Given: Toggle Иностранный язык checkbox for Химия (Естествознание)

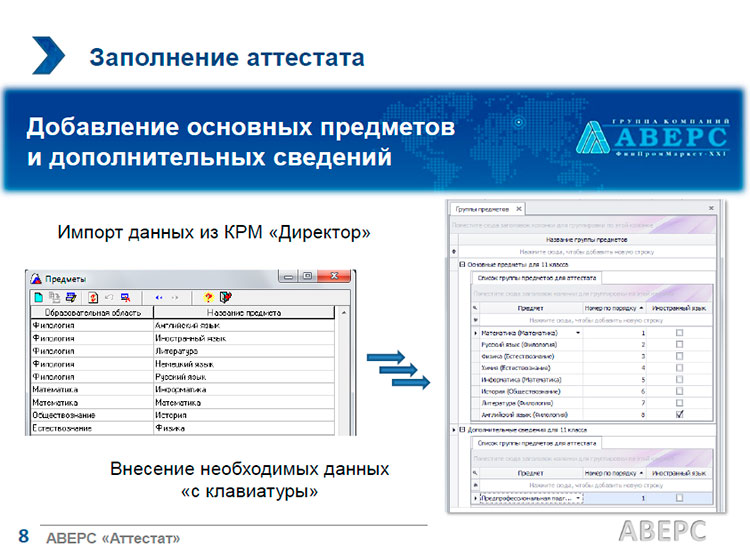Looking at the screenshot, I should click(x=679, y=368).
